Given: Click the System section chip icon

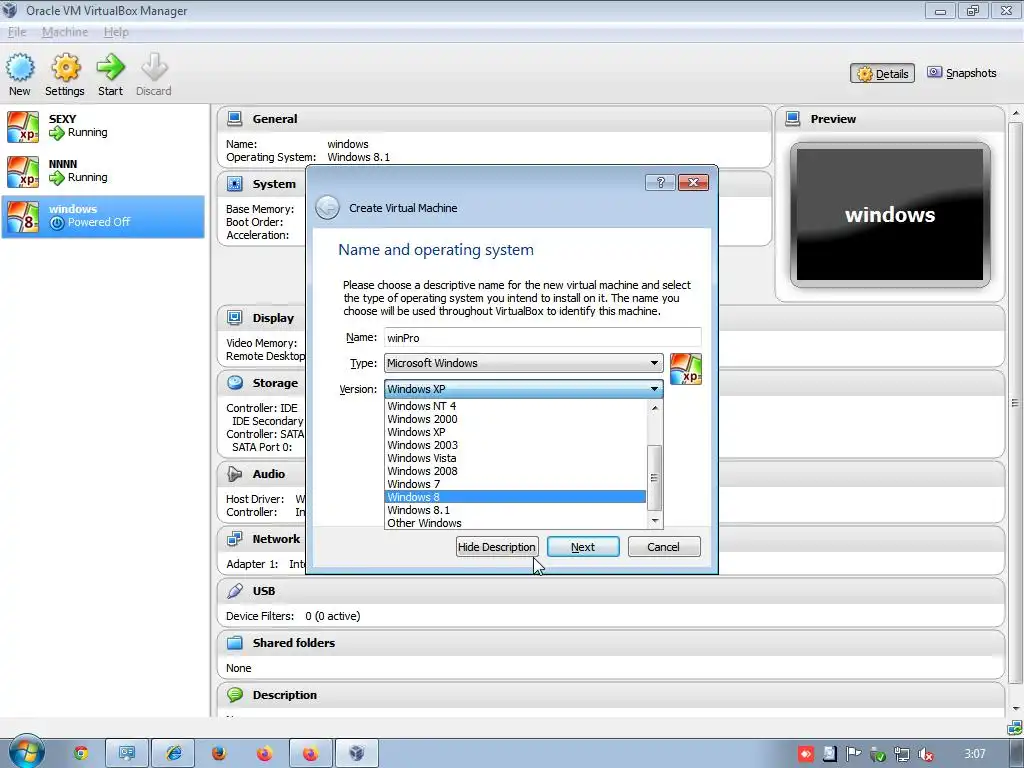Looking at the screenshot, I should [x=234, y=184].
